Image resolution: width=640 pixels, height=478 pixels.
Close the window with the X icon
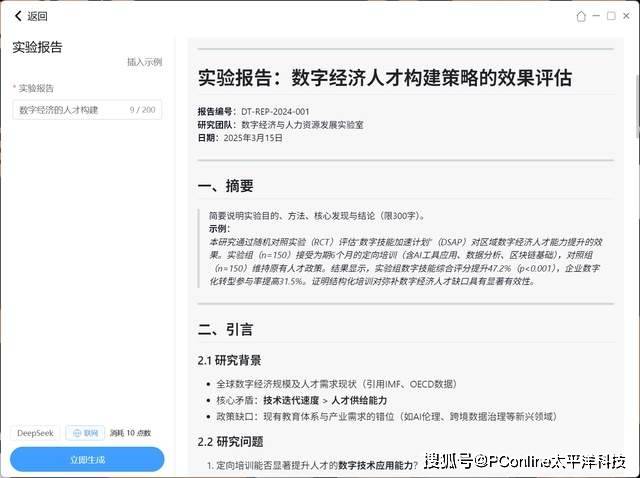click(626, 16)
